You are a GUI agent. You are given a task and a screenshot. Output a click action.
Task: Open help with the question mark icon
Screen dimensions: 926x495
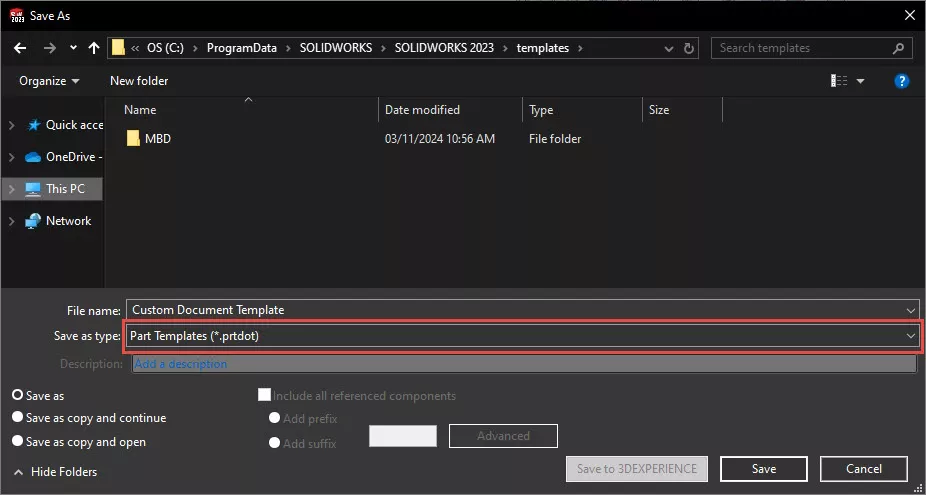[x=902, y=81]
